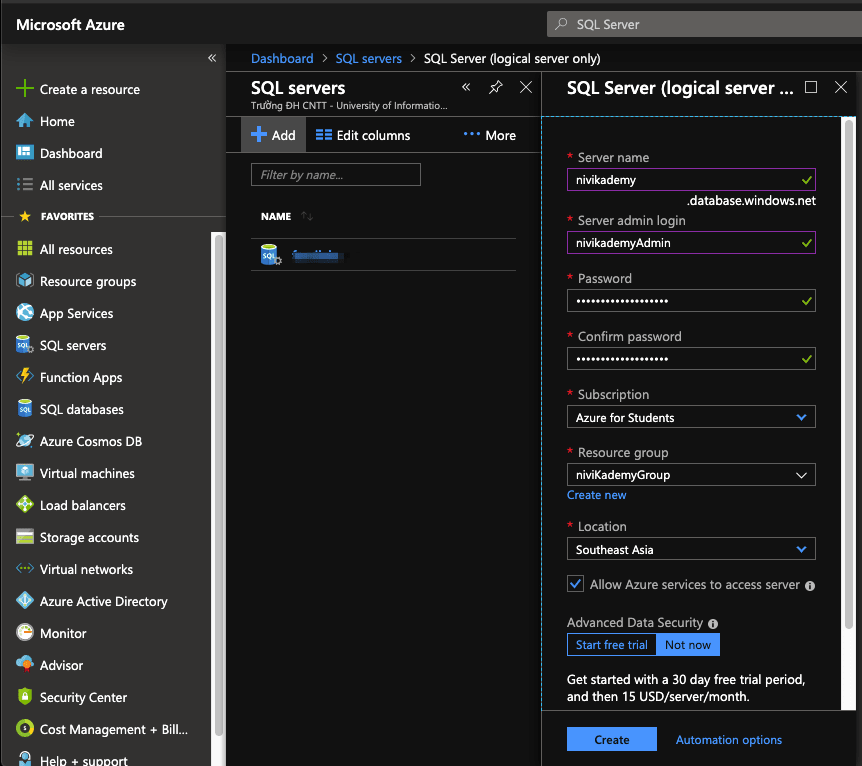The width and height of the screenshot is (862, 766).
Task: Click the SQL Server form scrollbar
Action: coord(849,374)
